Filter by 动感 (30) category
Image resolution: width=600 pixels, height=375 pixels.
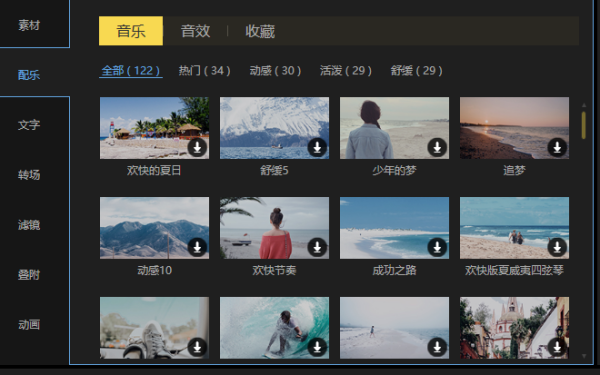275,71
